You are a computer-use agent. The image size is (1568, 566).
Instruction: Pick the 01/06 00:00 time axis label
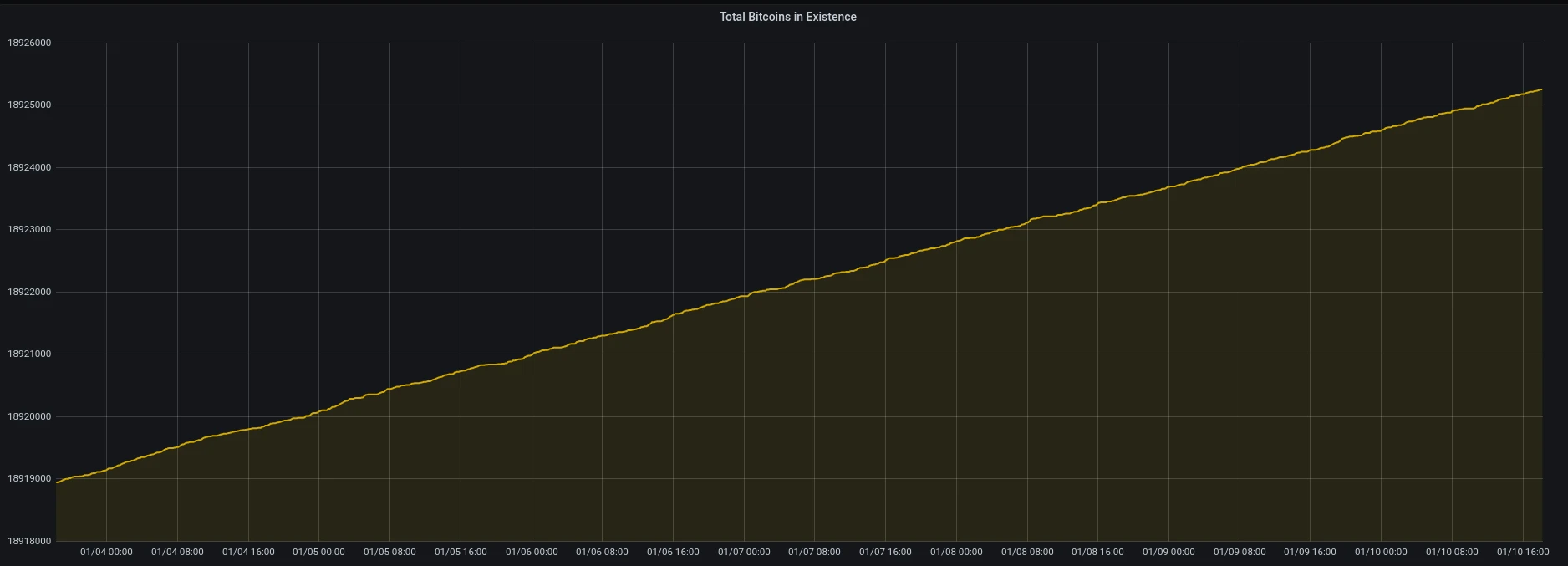point(532,552)
